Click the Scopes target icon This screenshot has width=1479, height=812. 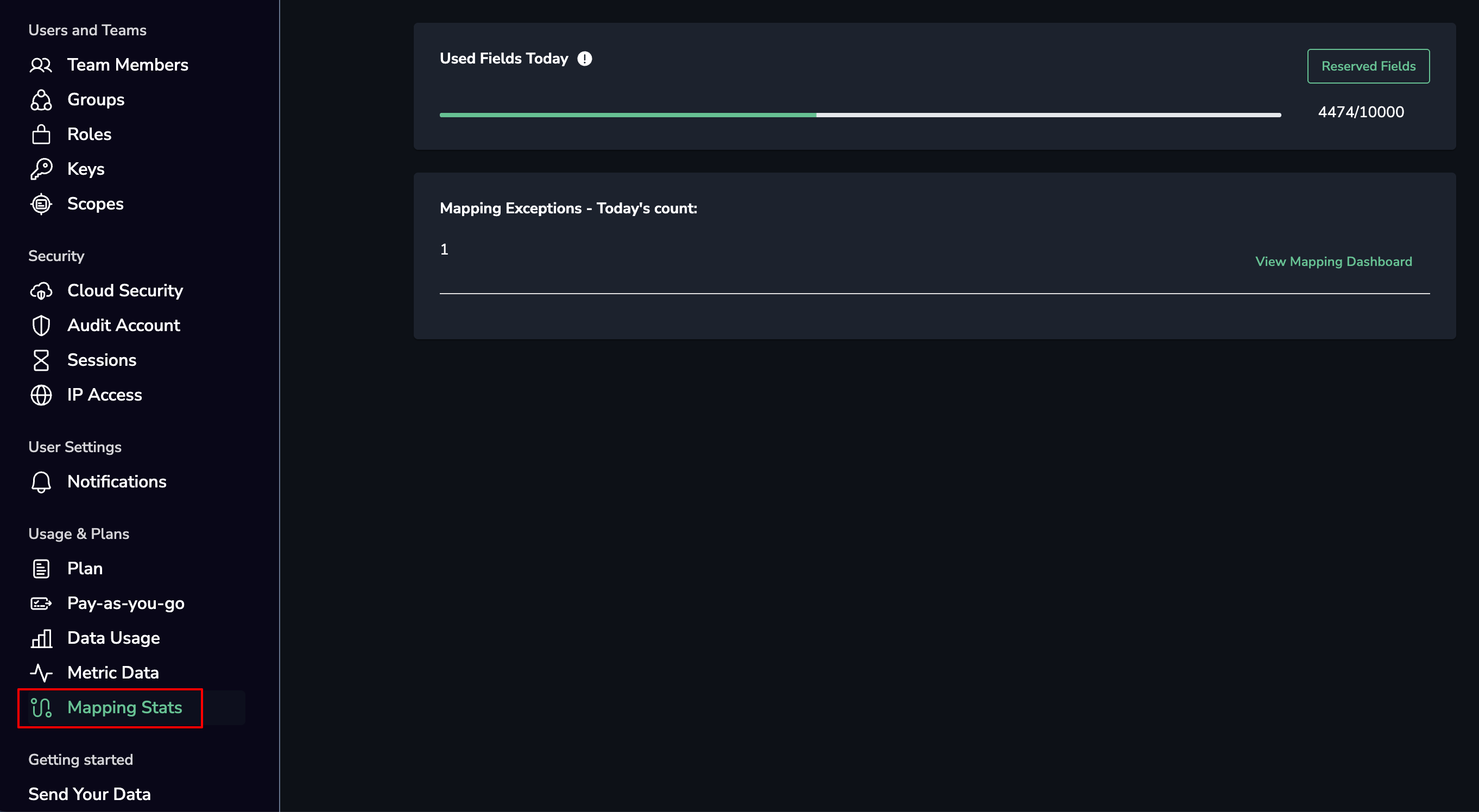pyautogui.click(x=41, y=204)
